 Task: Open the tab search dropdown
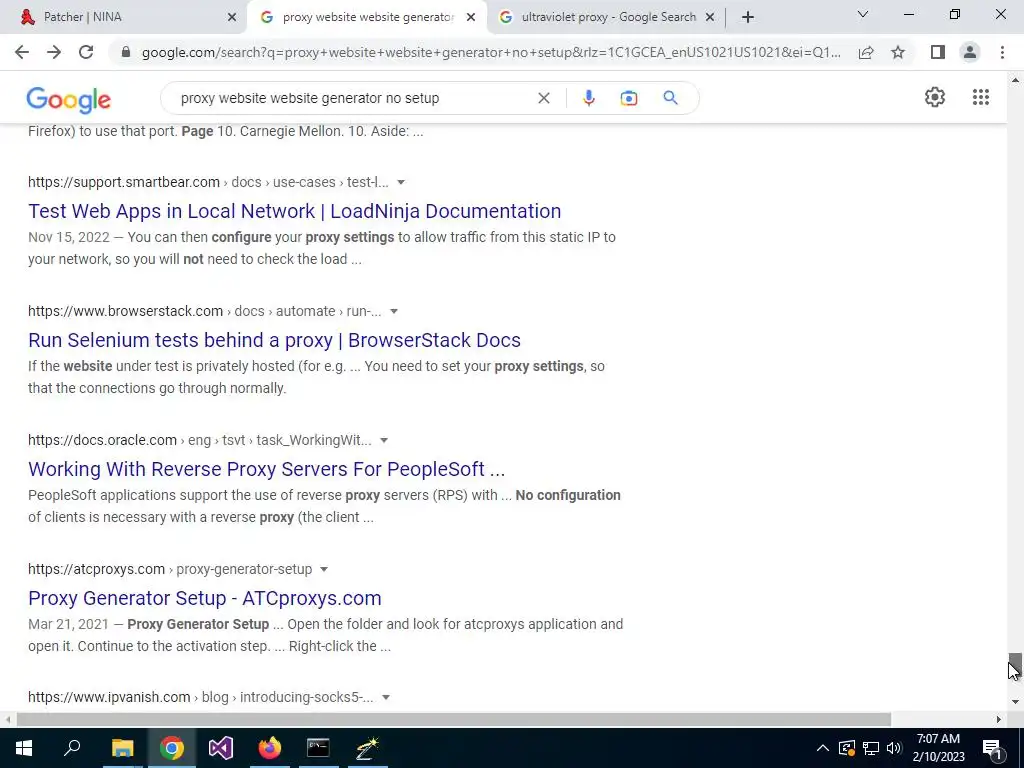point(863,14)
